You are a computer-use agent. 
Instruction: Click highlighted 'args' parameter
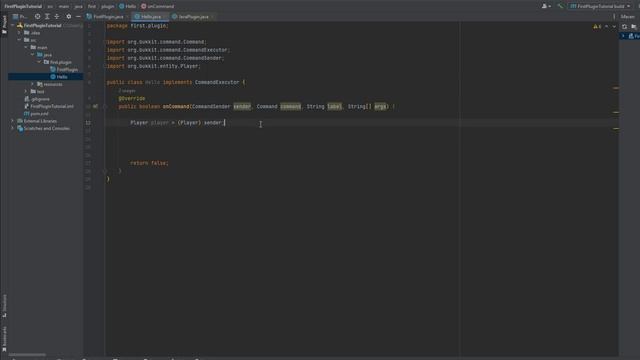(380, 107)
